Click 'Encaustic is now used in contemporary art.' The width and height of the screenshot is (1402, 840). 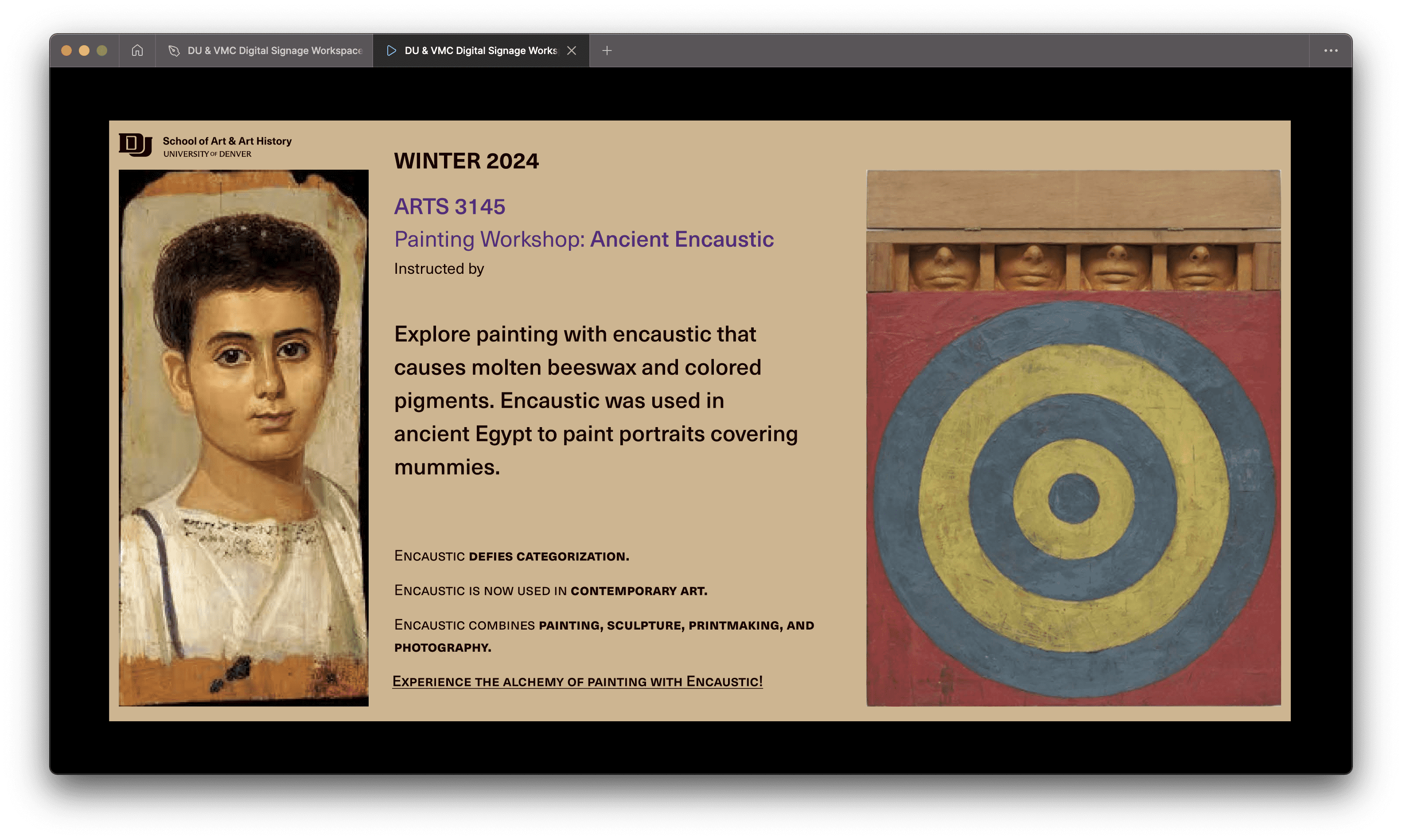click(x=551, y=591)
